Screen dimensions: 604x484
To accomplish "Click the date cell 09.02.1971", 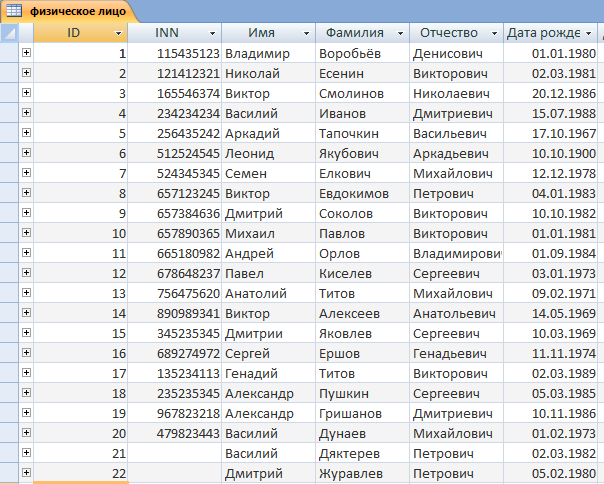I will point(550,293).
